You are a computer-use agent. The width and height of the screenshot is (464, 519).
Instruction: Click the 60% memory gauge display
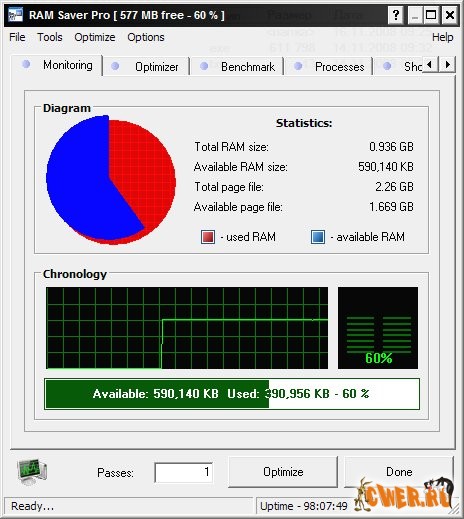tap(378, 328)
